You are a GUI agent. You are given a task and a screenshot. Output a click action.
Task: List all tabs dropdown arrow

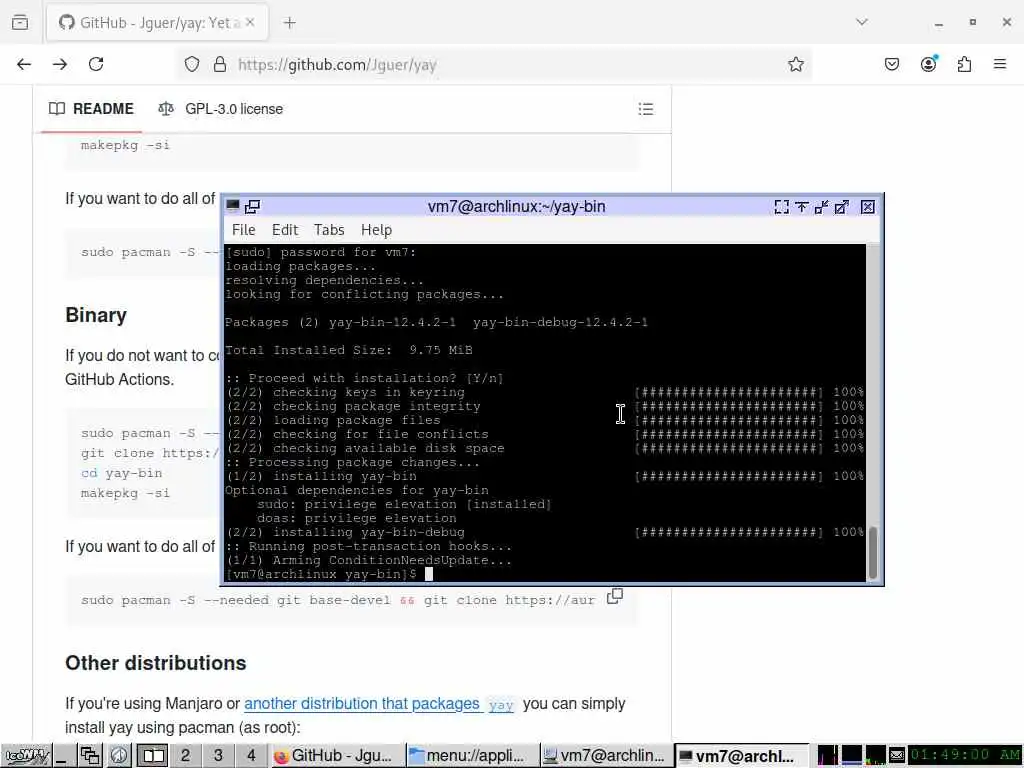click(x=862, y=22)
